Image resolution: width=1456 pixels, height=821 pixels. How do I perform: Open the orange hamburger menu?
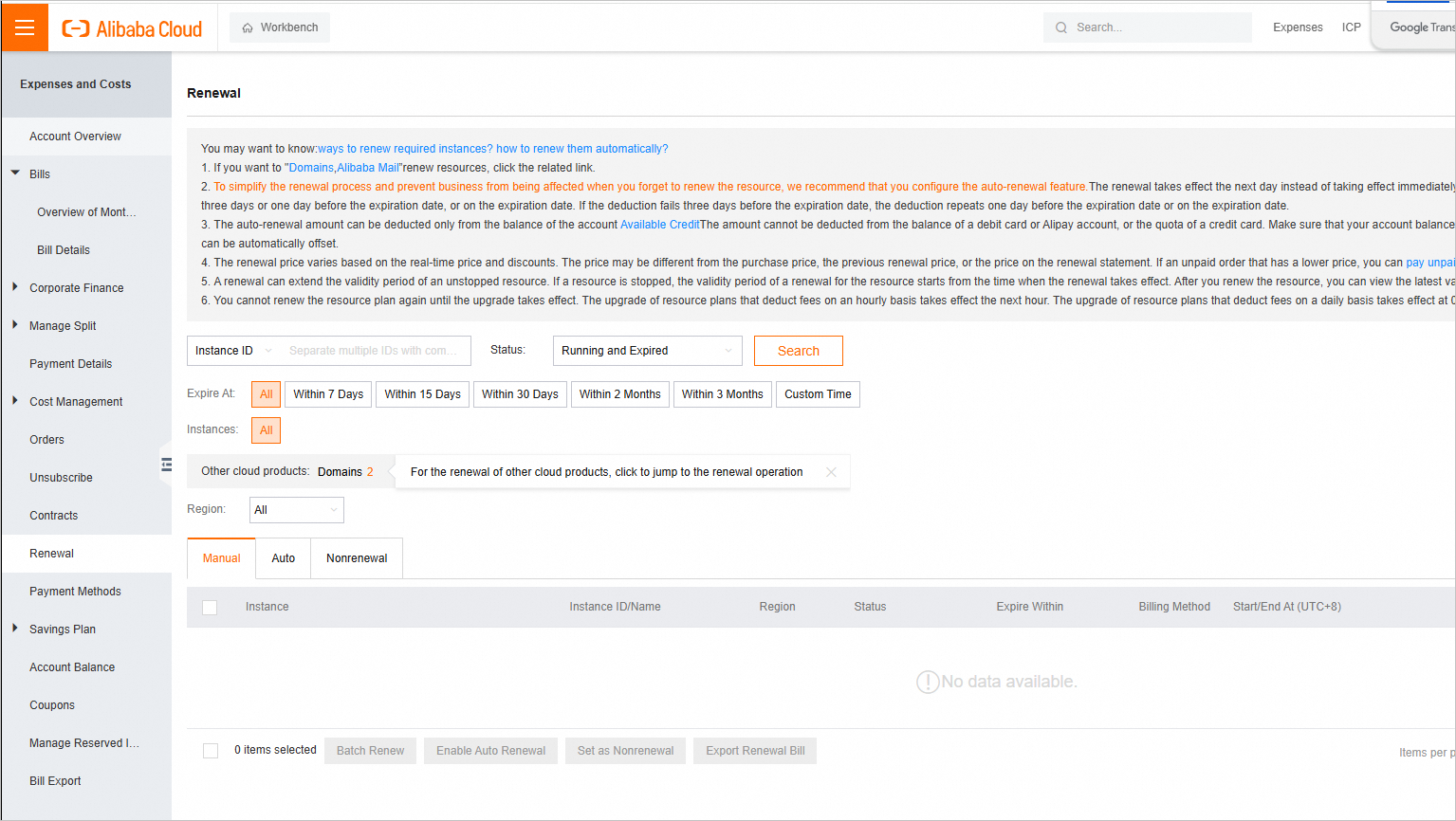click(25, 27)
